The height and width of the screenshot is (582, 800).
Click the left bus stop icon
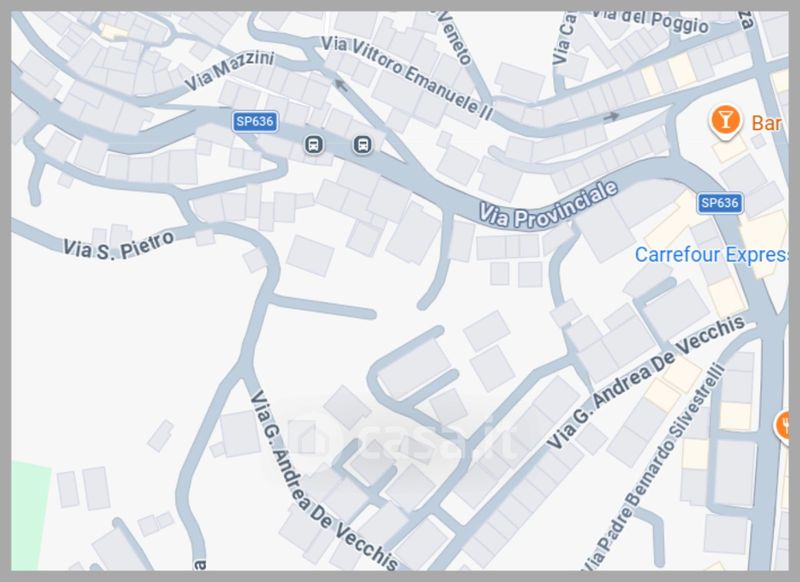tap(314, 145)
